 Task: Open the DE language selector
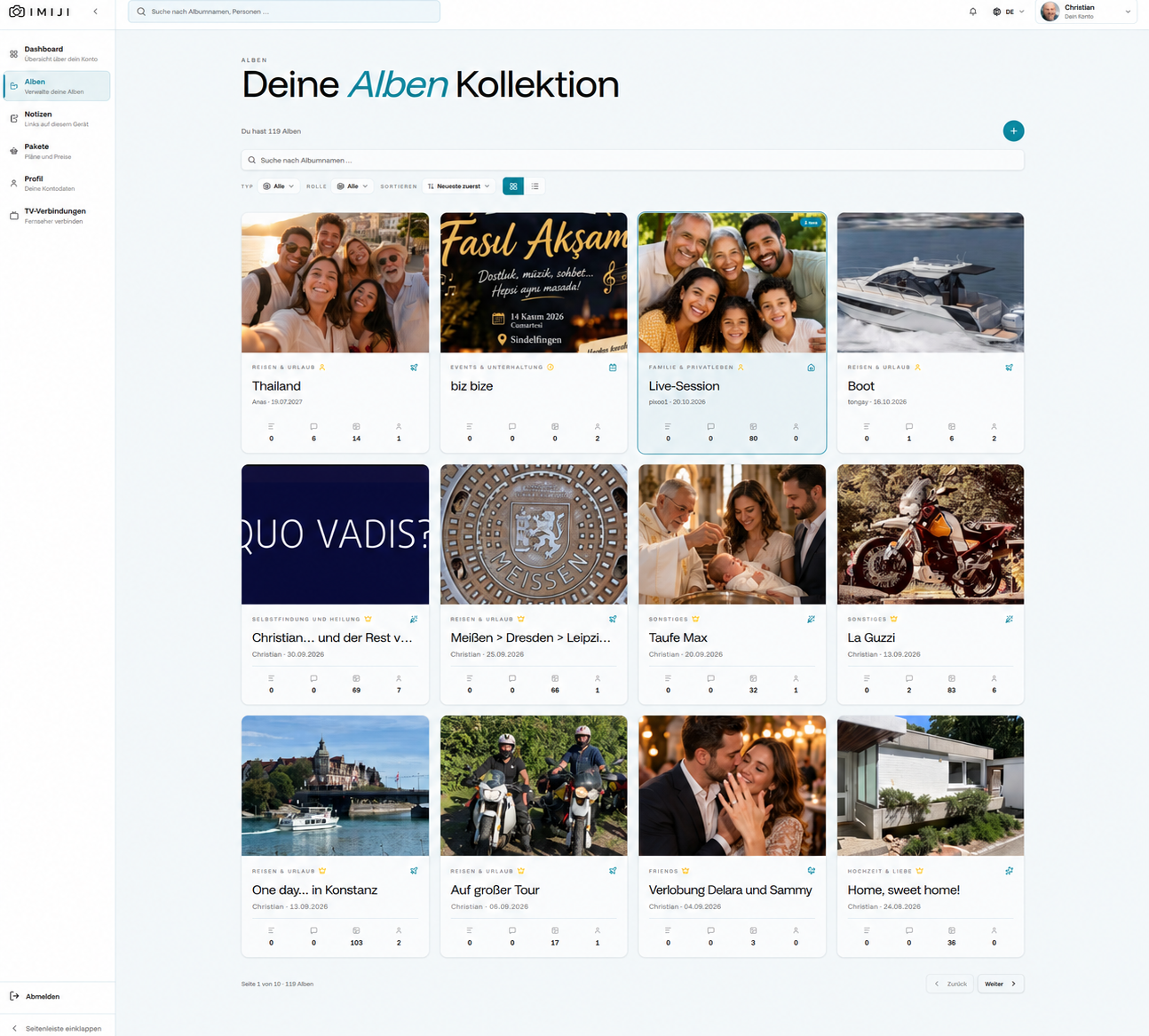tap(1009, 12)
